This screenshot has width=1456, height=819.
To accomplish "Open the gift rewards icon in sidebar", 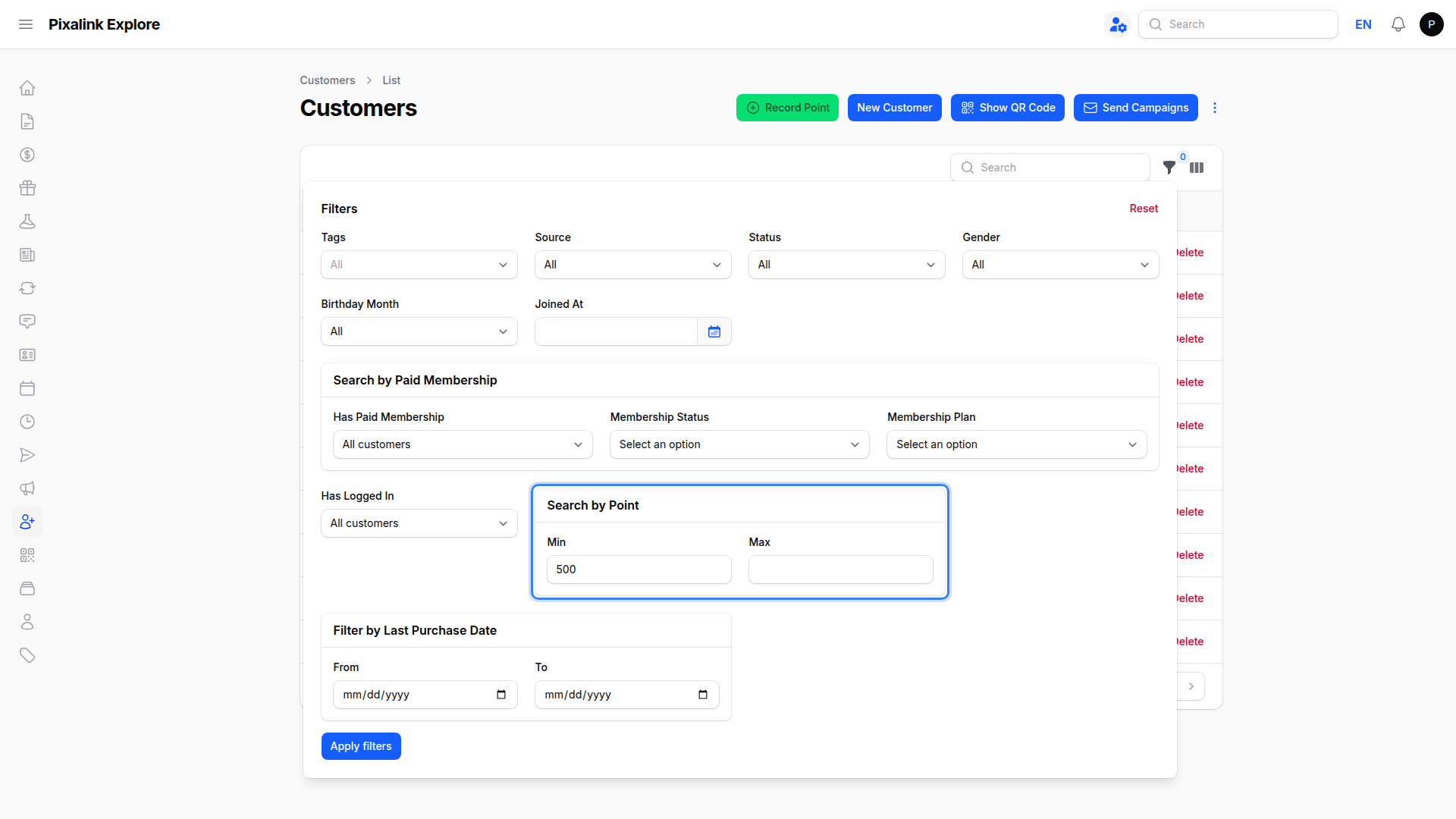I will click(27, 188).
